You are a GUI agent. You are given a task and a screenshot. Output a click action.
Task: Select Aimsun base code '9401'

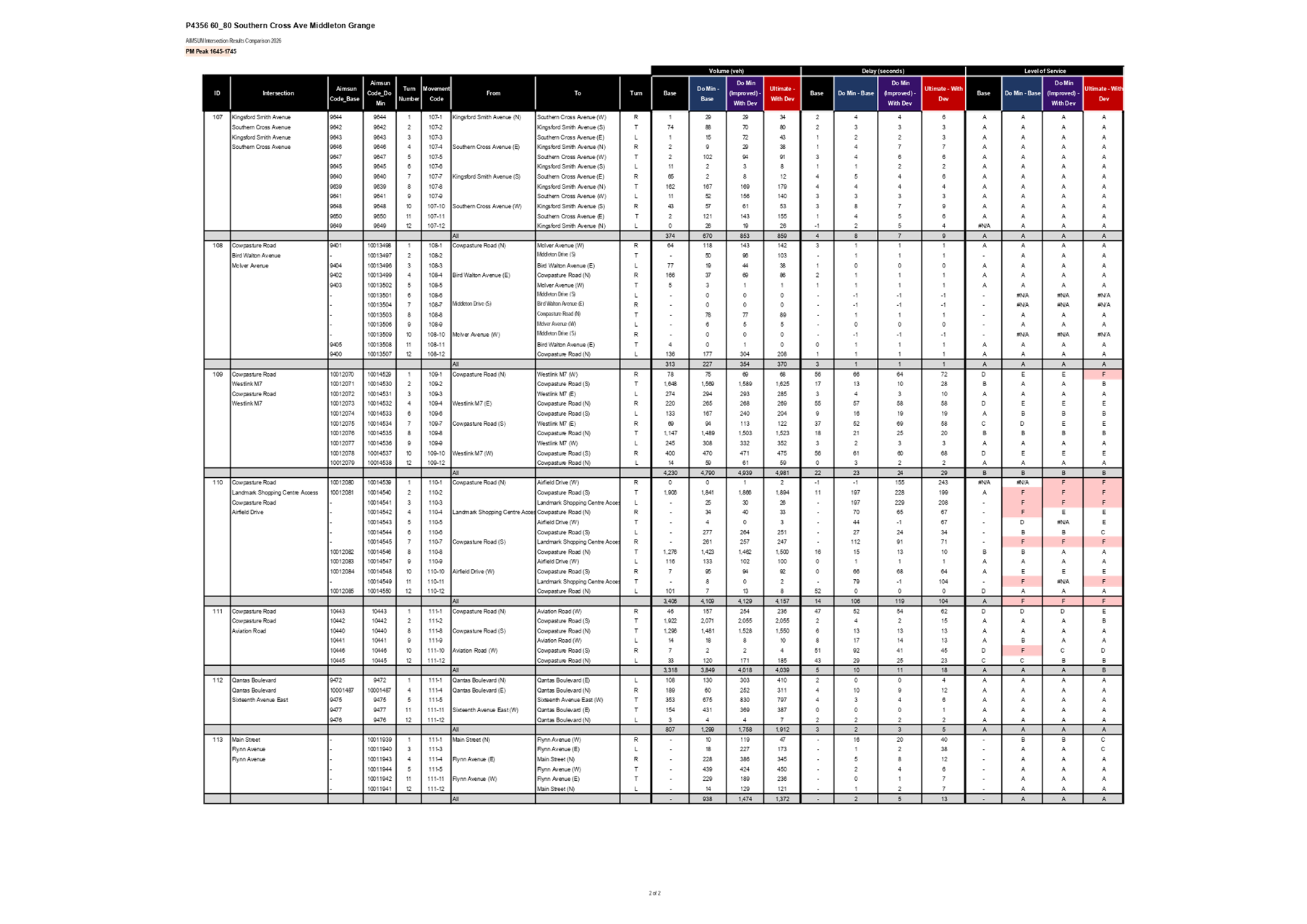tap(335, 246)
